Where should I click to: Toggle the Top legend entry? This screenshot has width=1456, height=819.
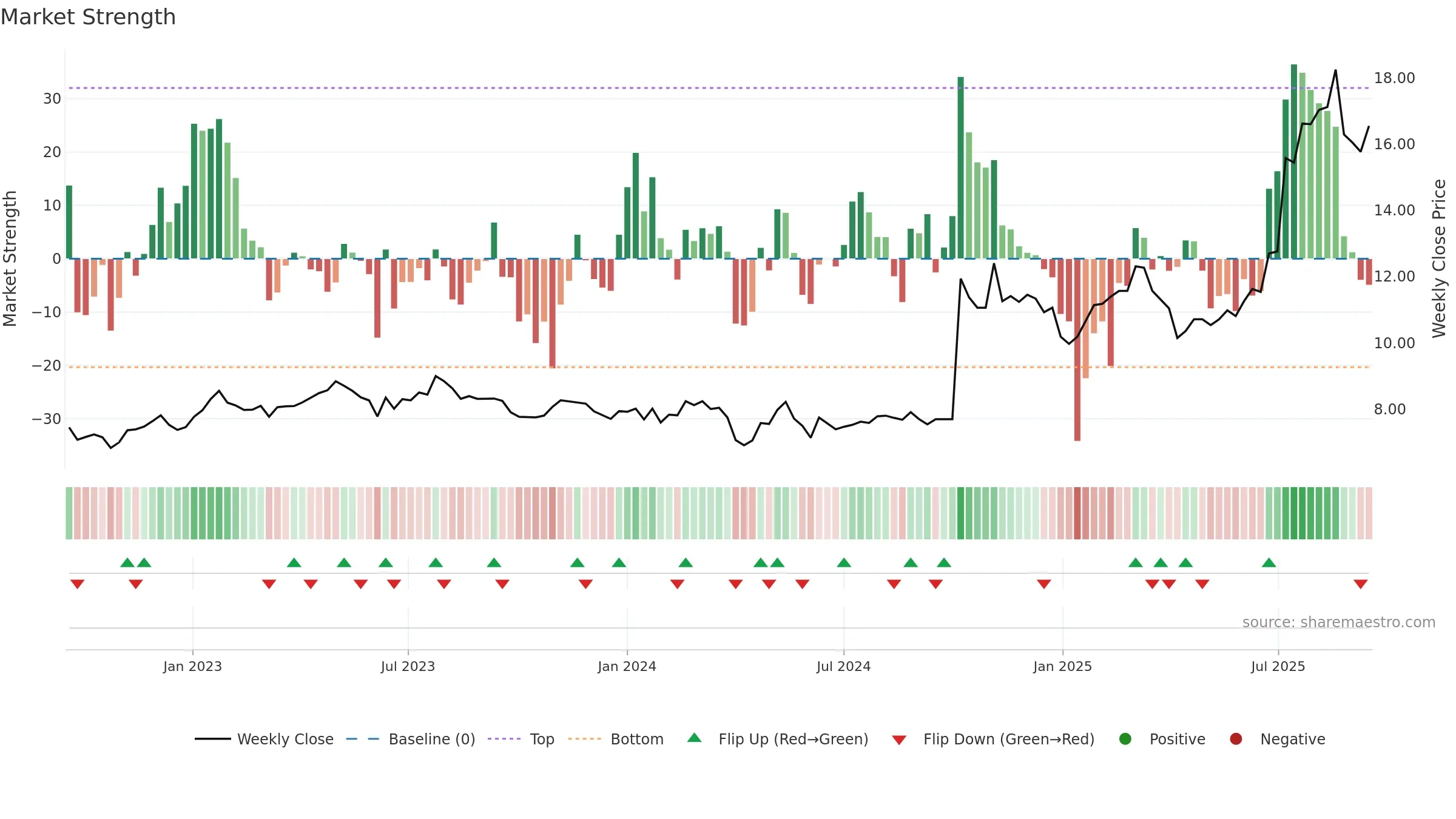tap(521, 739)
